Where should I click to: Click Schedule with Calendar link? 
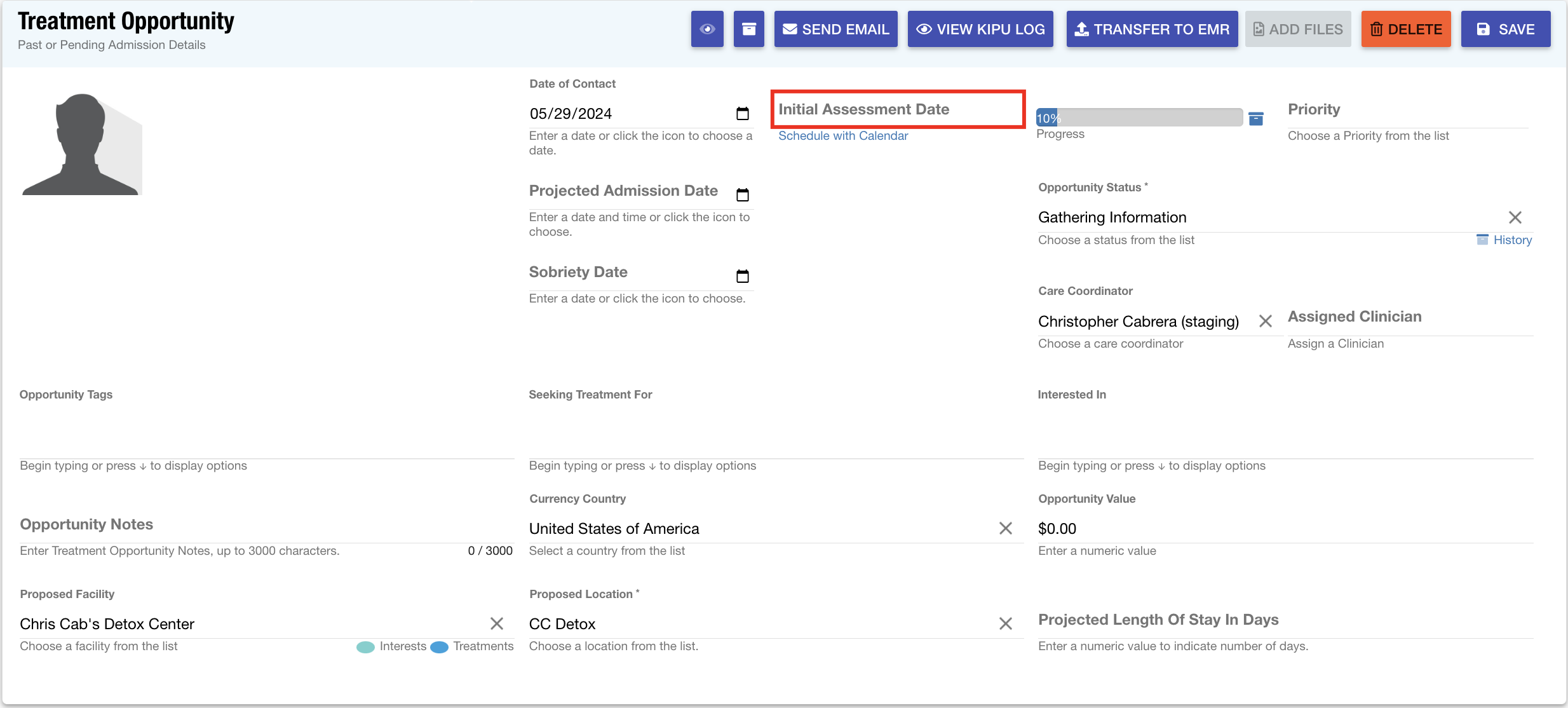pos(842,136)
